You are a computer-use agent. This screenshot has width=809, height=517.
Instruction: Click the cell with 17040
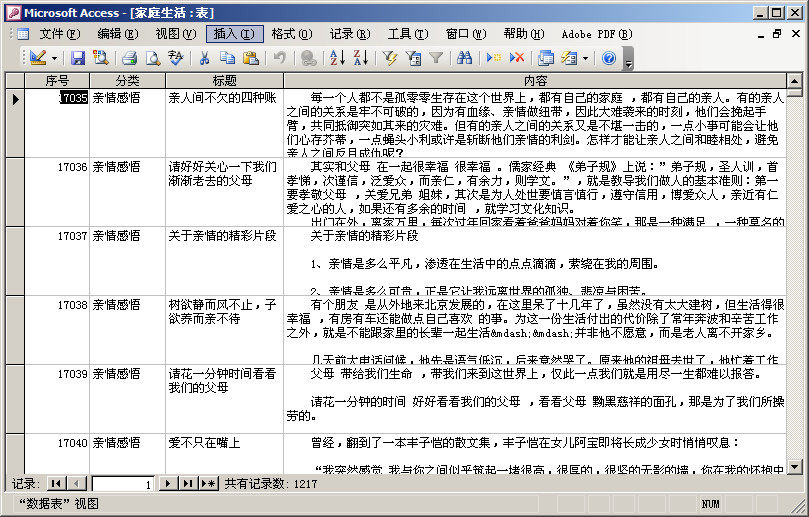[57, 454]
